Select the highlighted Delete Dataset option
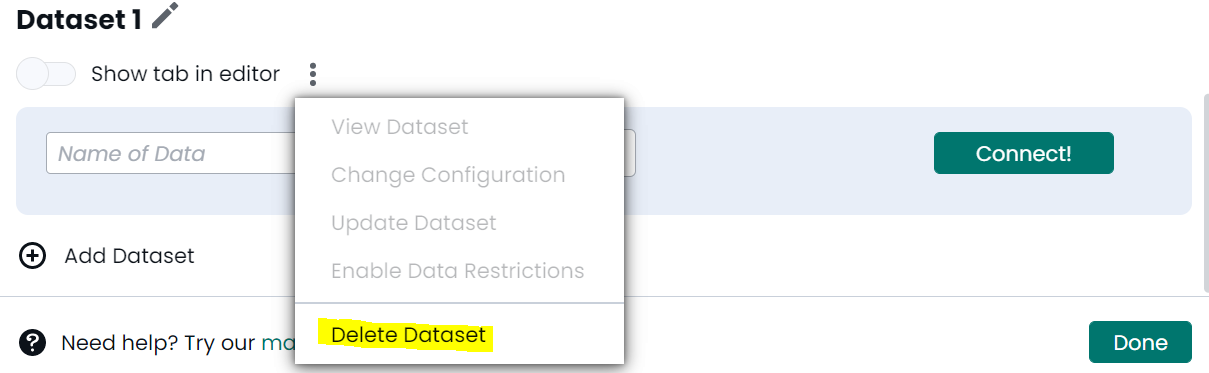 click(x=408, y=335)
